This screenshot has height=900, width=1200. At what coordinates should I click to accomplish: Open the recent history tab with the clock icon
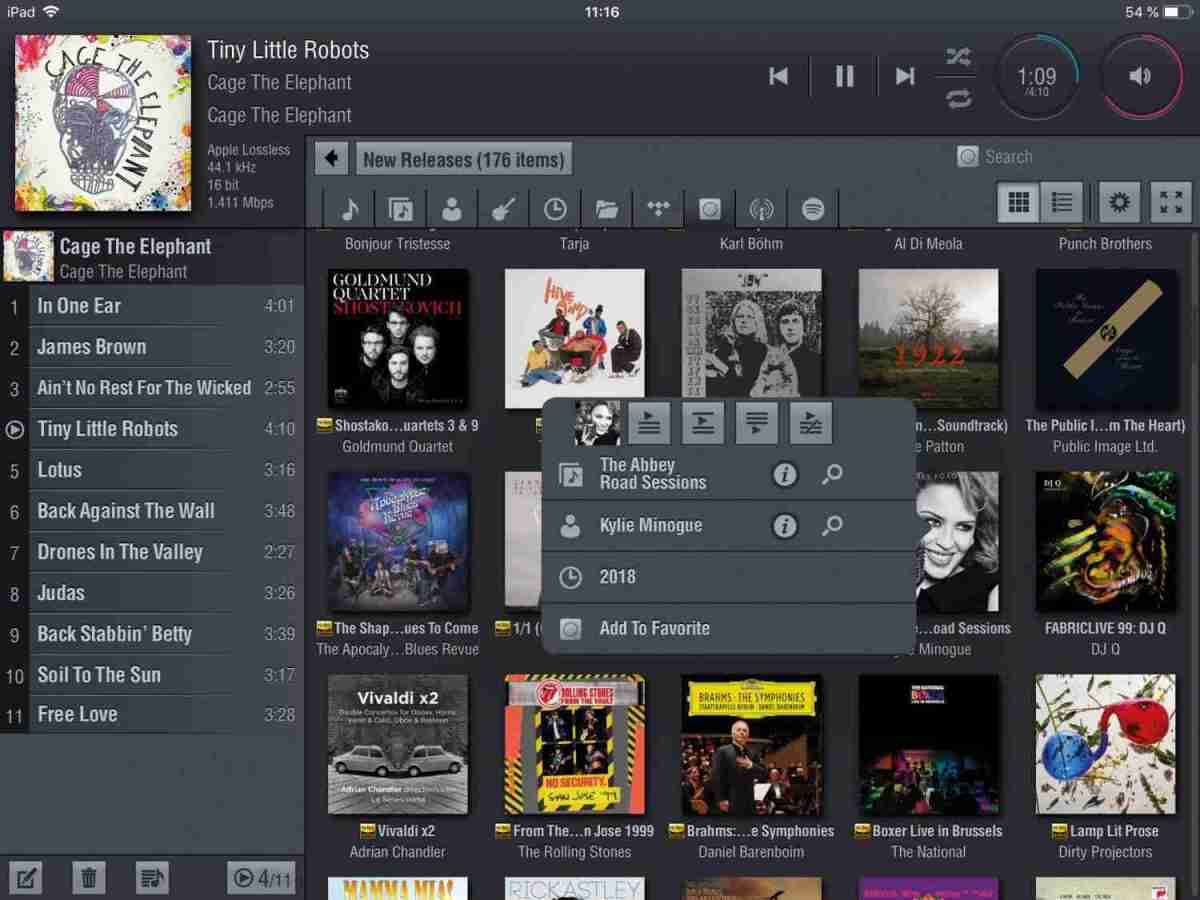[555, 209]
